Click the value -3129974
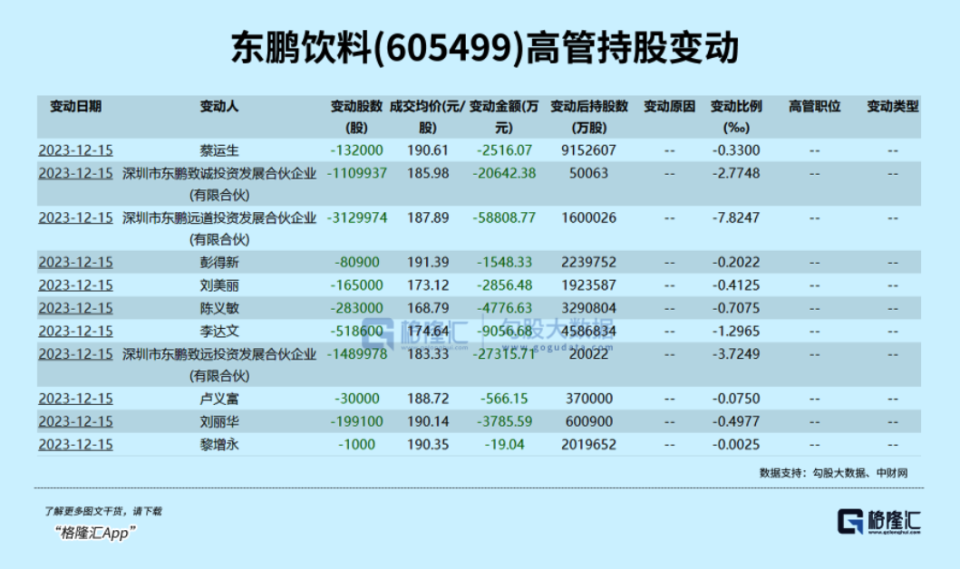The width and height of the screenshot is (960, 569). click(x=357, y=218)
